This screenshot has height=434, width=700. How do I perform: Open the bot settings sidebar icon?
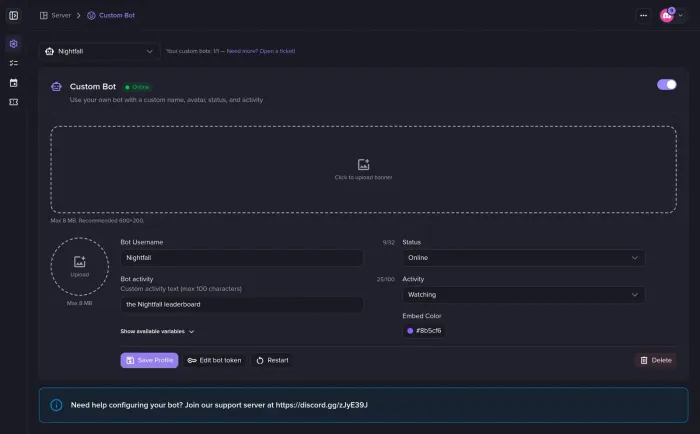coord(13,44)
